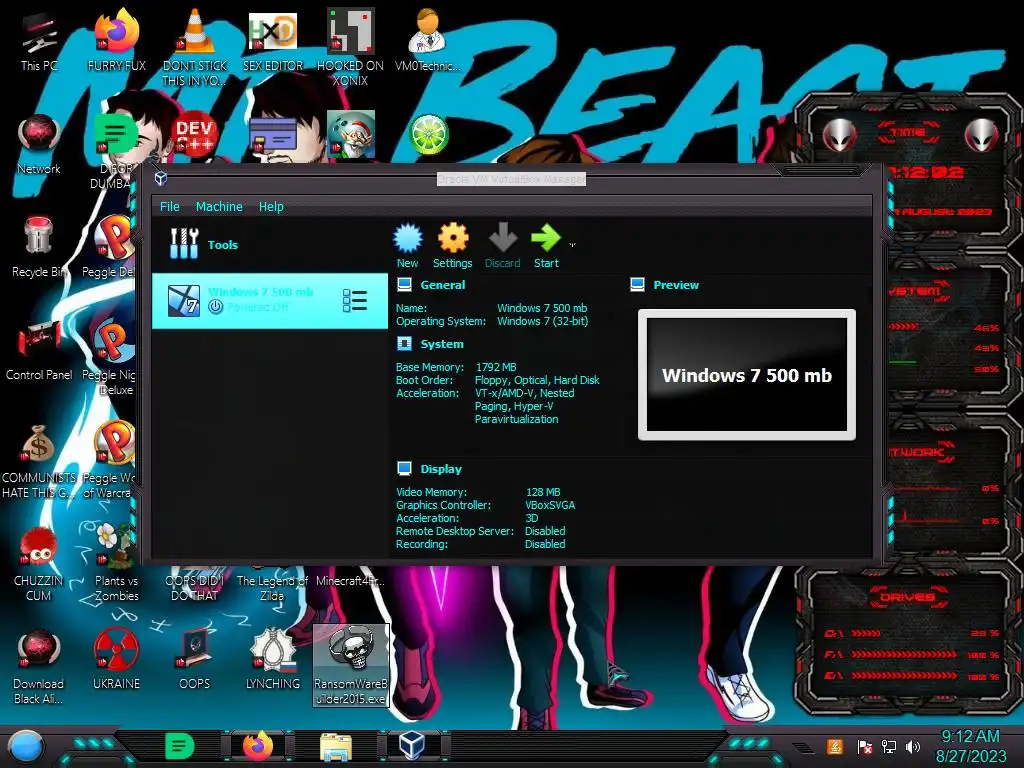Select the Network desktop icon
This screenshot has width=1024, height=768.
pyautogui.click(x=39, y=144)
